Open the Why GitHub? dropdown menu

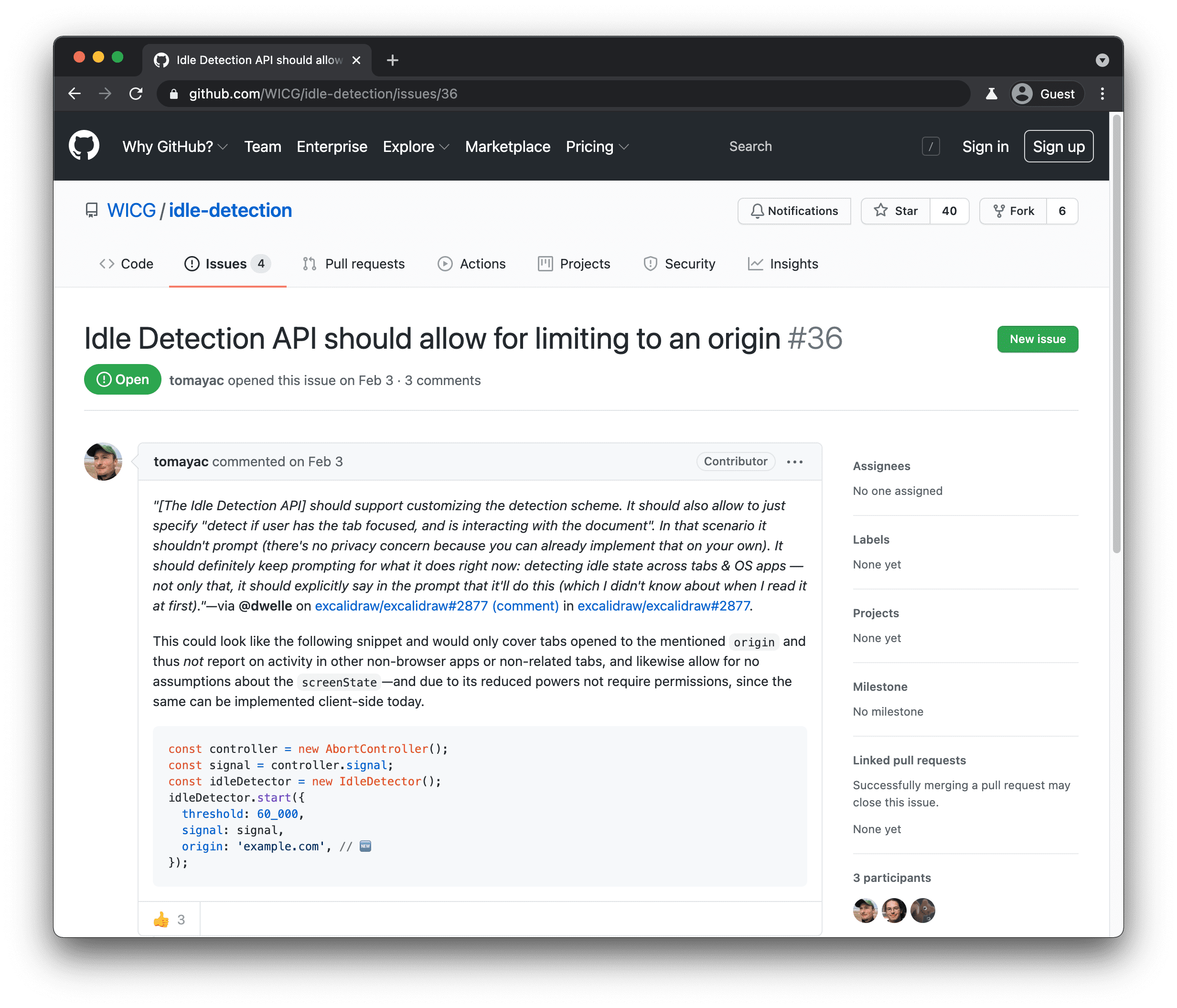(175, 146)
